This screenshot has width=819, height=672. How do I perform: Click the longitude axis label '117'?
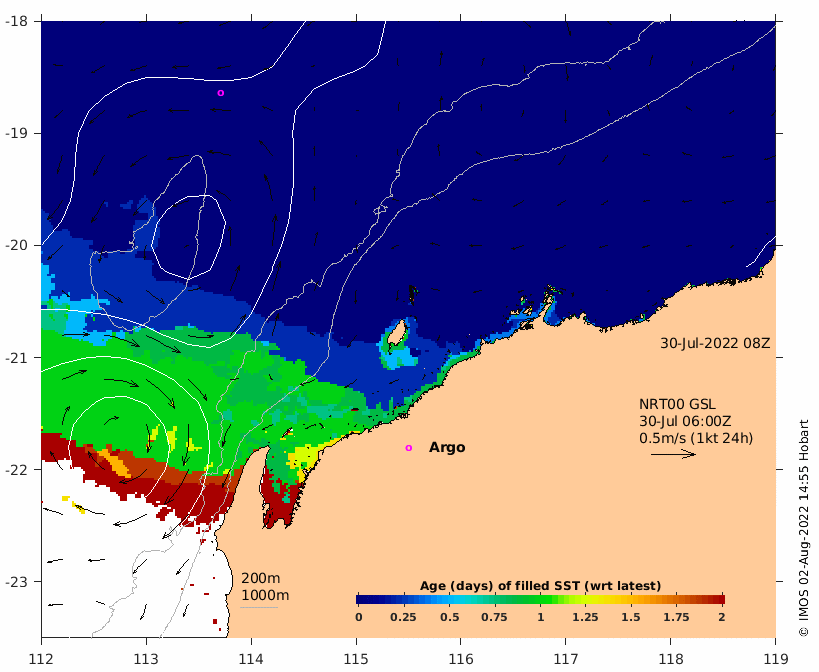click(x=566, y=658)
